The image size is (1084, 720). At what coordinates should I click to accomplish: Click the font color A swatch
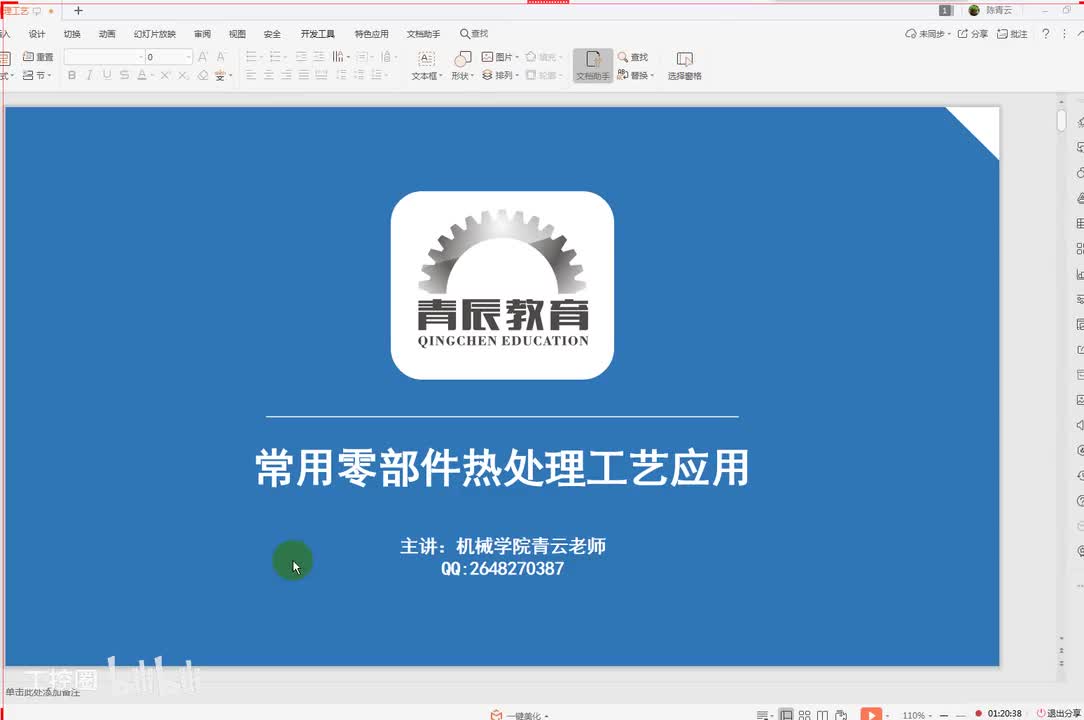pos(142,75)
